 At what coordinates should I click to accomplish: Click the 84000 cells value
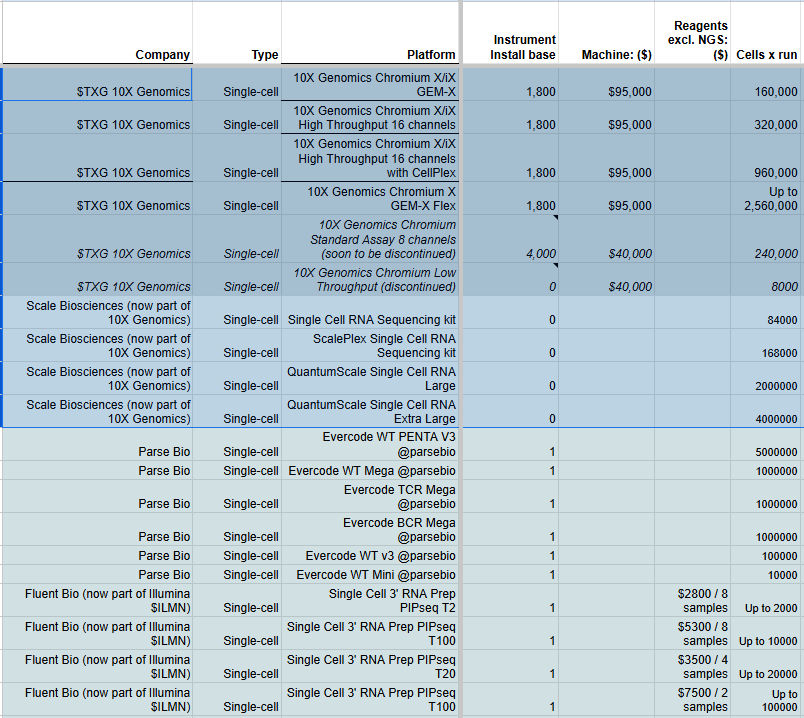pos(766,312)
